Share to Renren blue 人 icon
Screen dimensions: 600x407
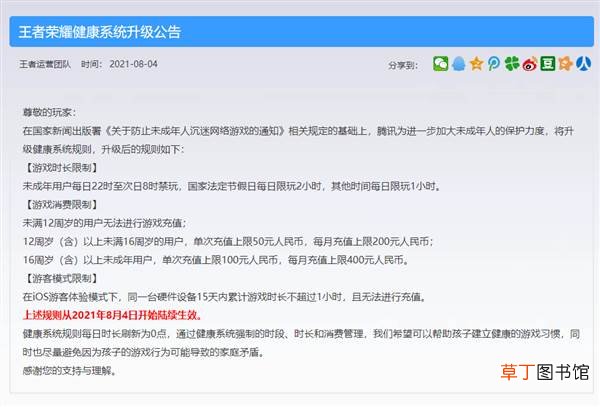point(584,63)
